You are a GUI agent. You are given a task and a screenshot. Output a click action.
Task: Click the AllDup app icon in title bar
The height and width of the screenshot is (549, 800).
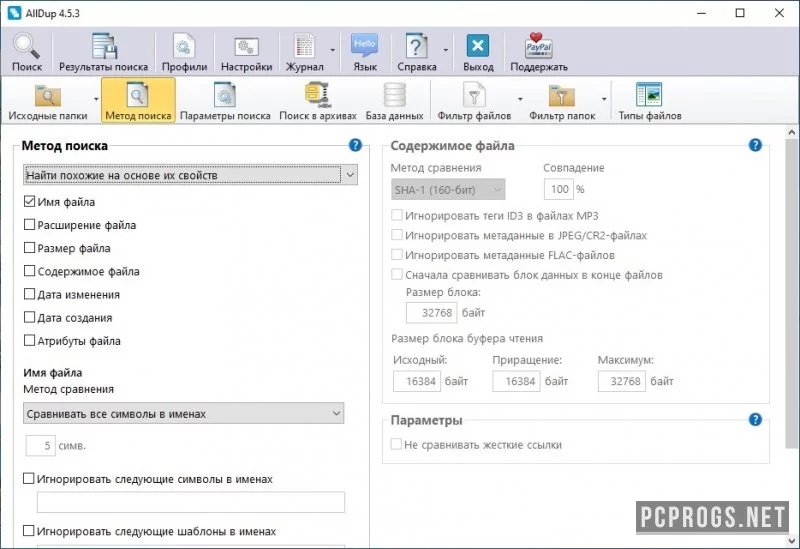(x=14, y=13)
